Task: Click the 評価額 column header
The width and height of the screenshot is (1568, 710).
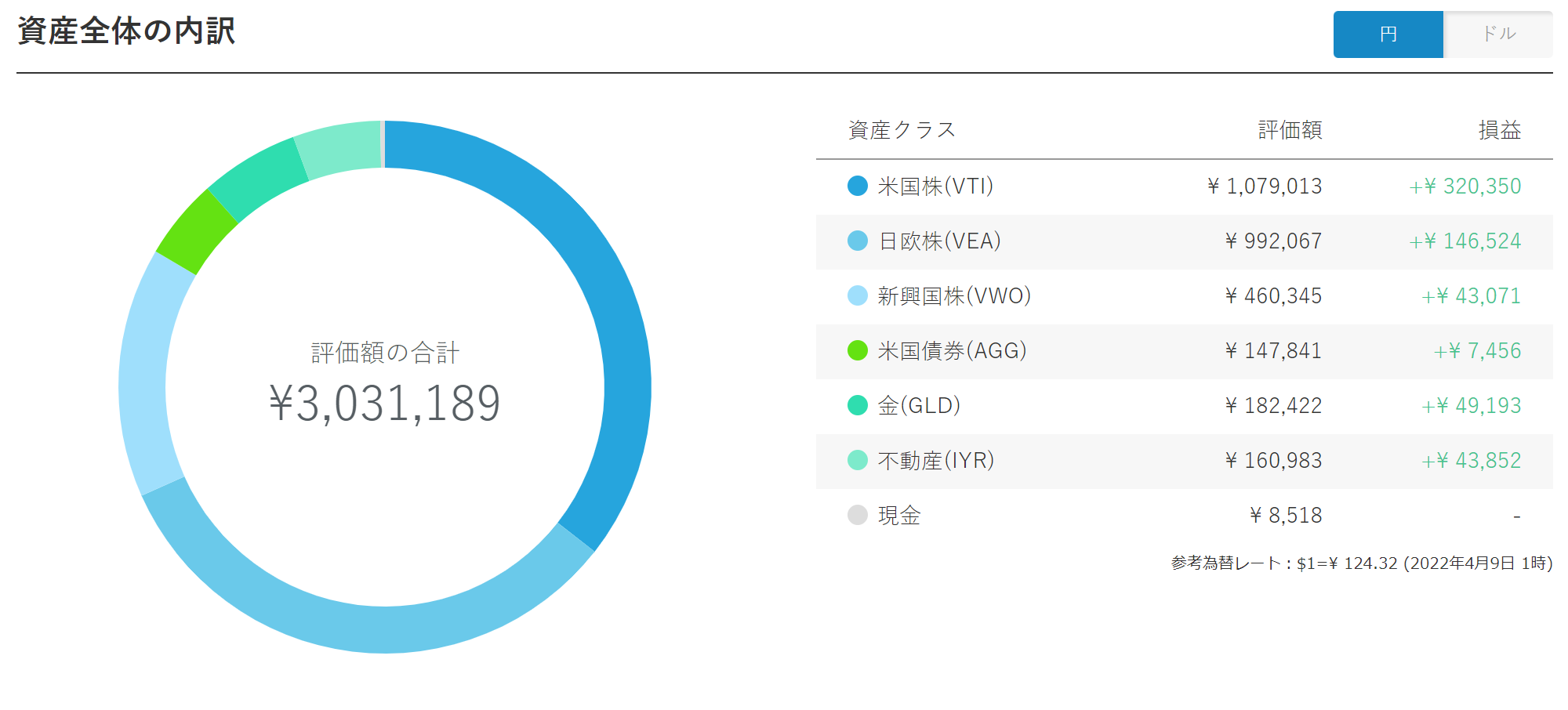Action: click(x=1290, y=130)
